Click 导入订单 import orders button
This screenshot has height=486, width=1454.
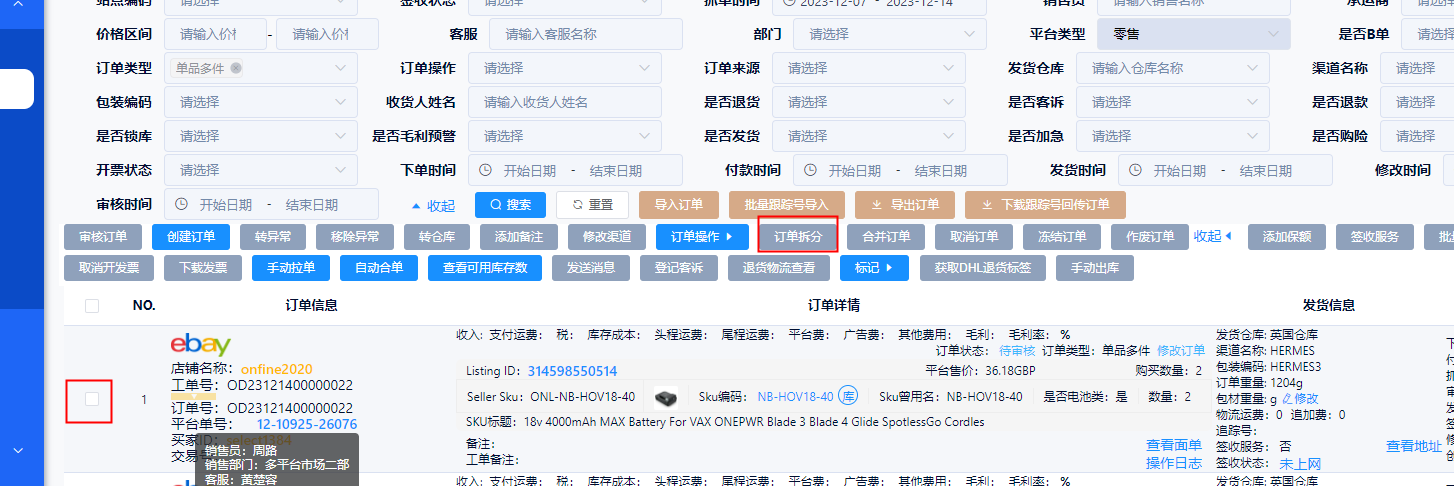pos(679,205)
